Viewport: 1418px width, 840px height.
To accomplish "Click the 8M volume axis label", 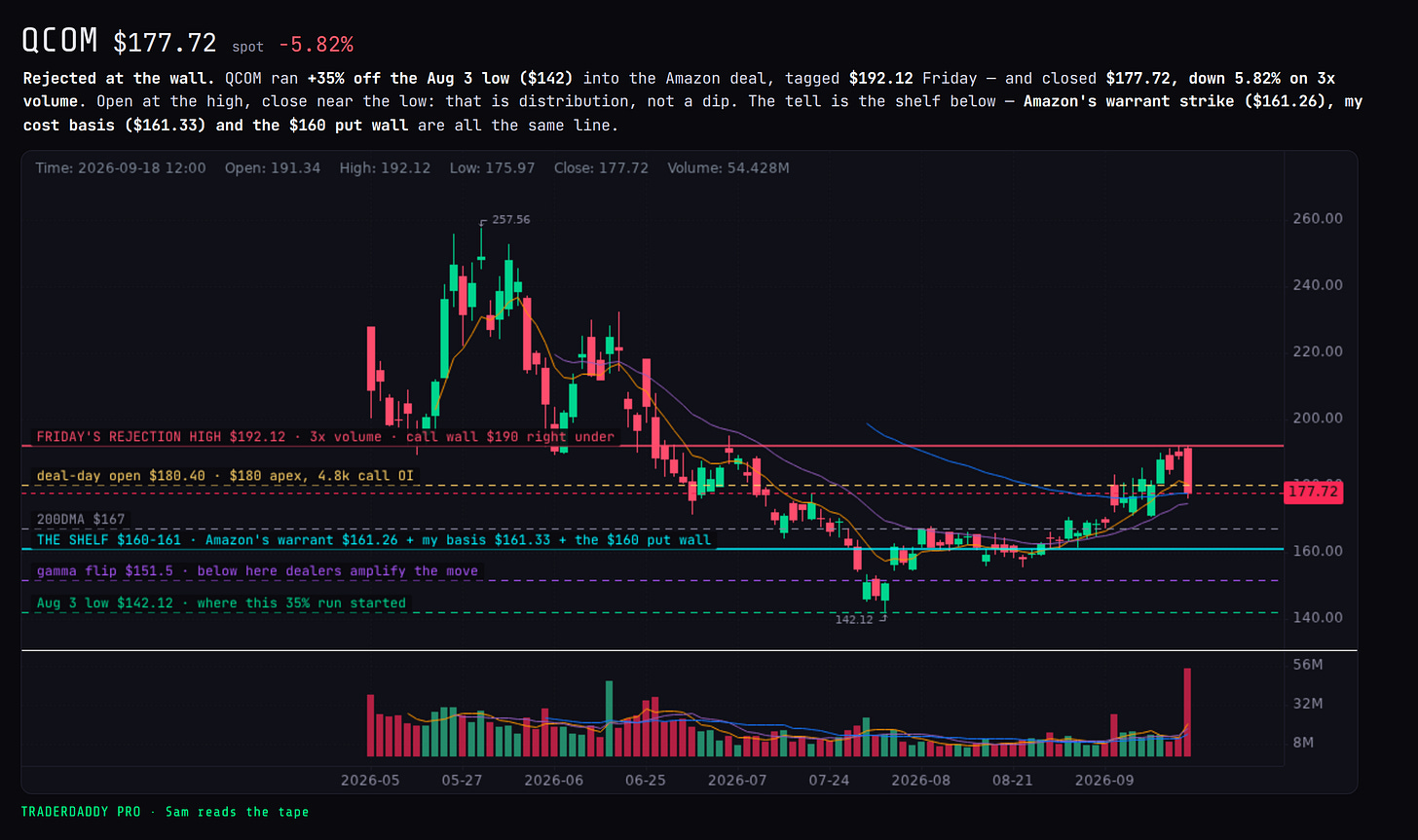I will tap(1304, 742).
